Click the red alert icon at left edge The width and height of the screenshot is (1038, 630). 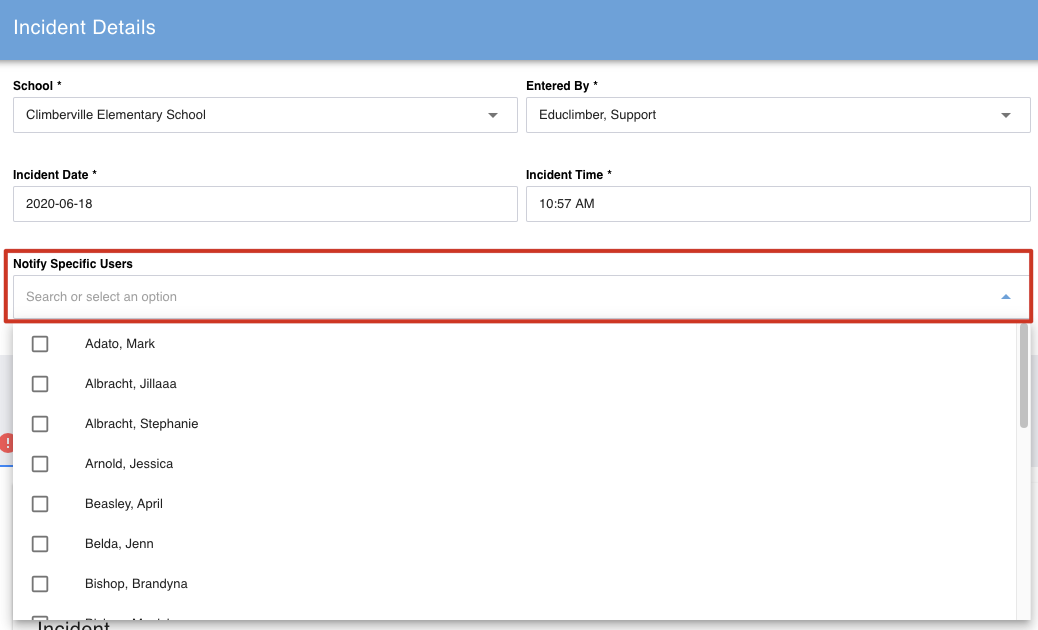(6, 443)
